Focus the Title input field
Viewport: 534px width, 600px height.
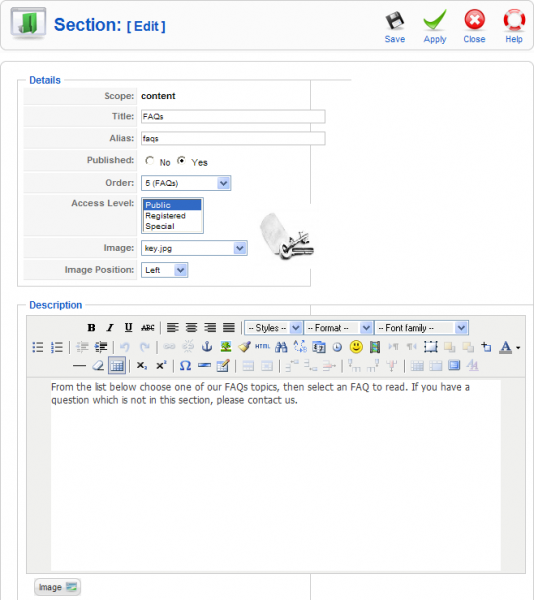(233, 117)
